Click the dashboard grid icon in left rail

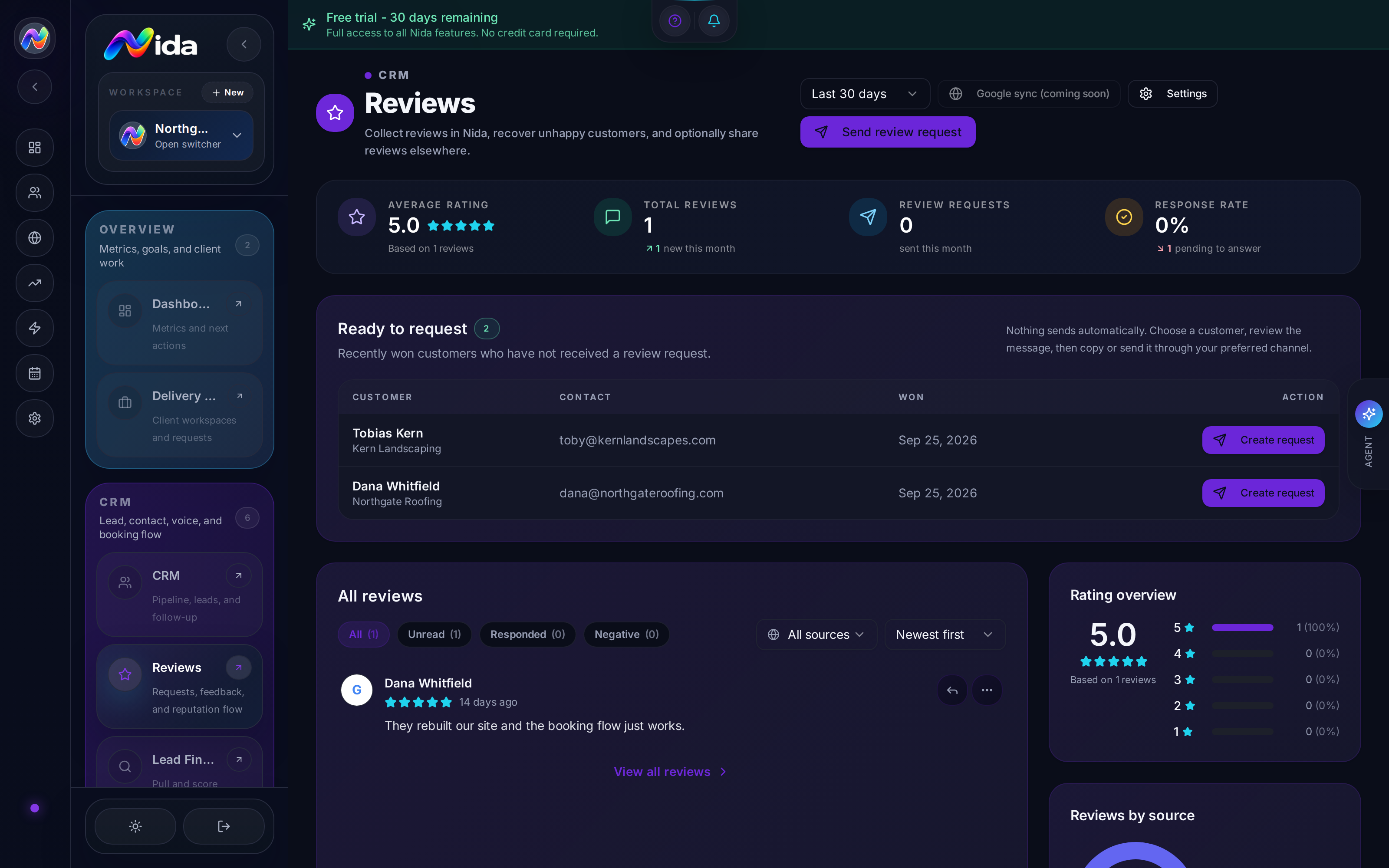[35, 148]
